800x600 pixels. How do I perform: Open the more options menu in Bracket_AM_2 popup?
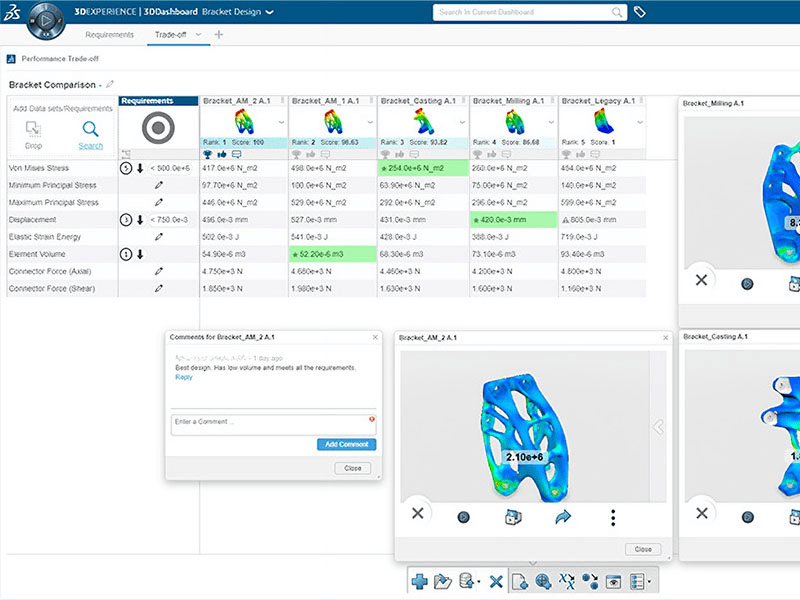pyautogui.click(x=613, y=517)
